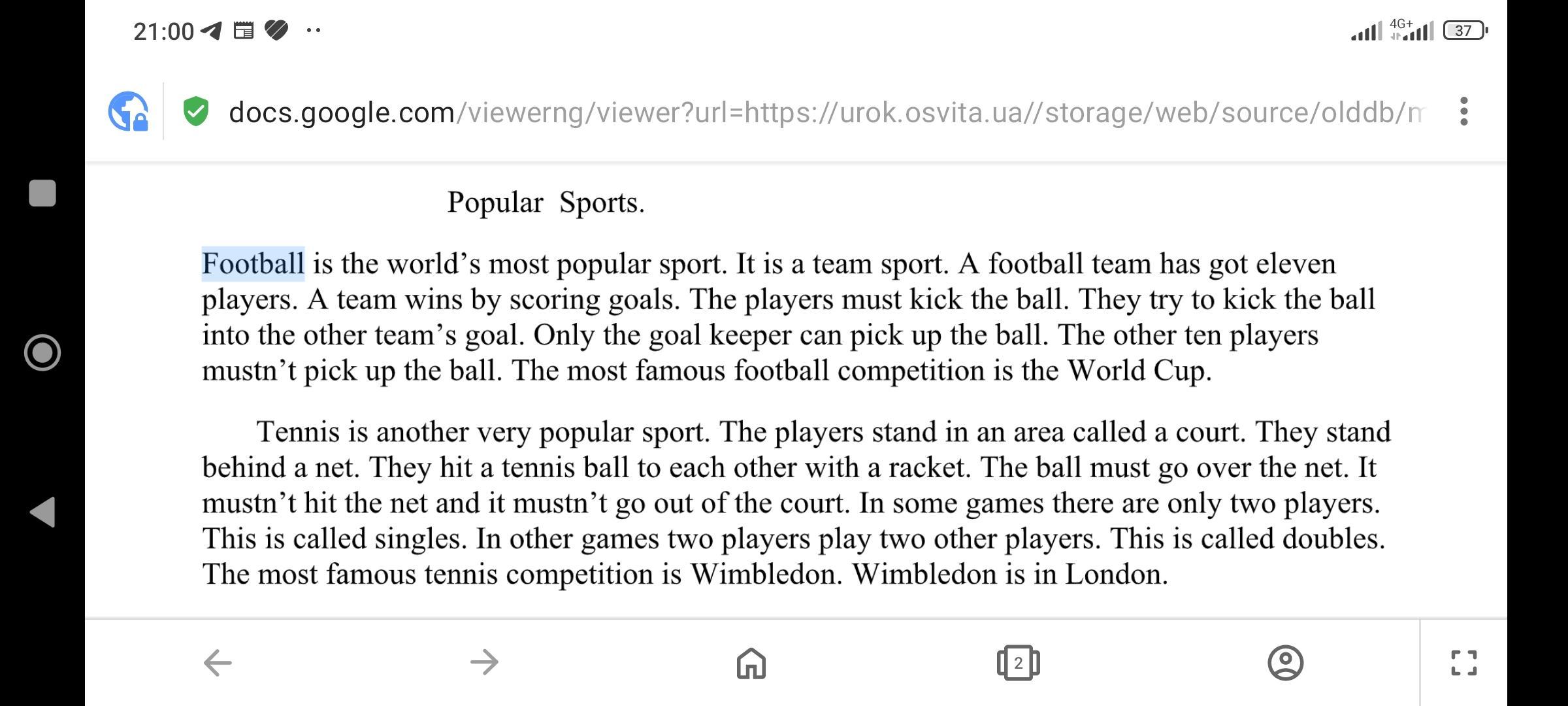Tap the calendar notification icon in status bar
1568x706 pixels.
(x=244, y=31)
